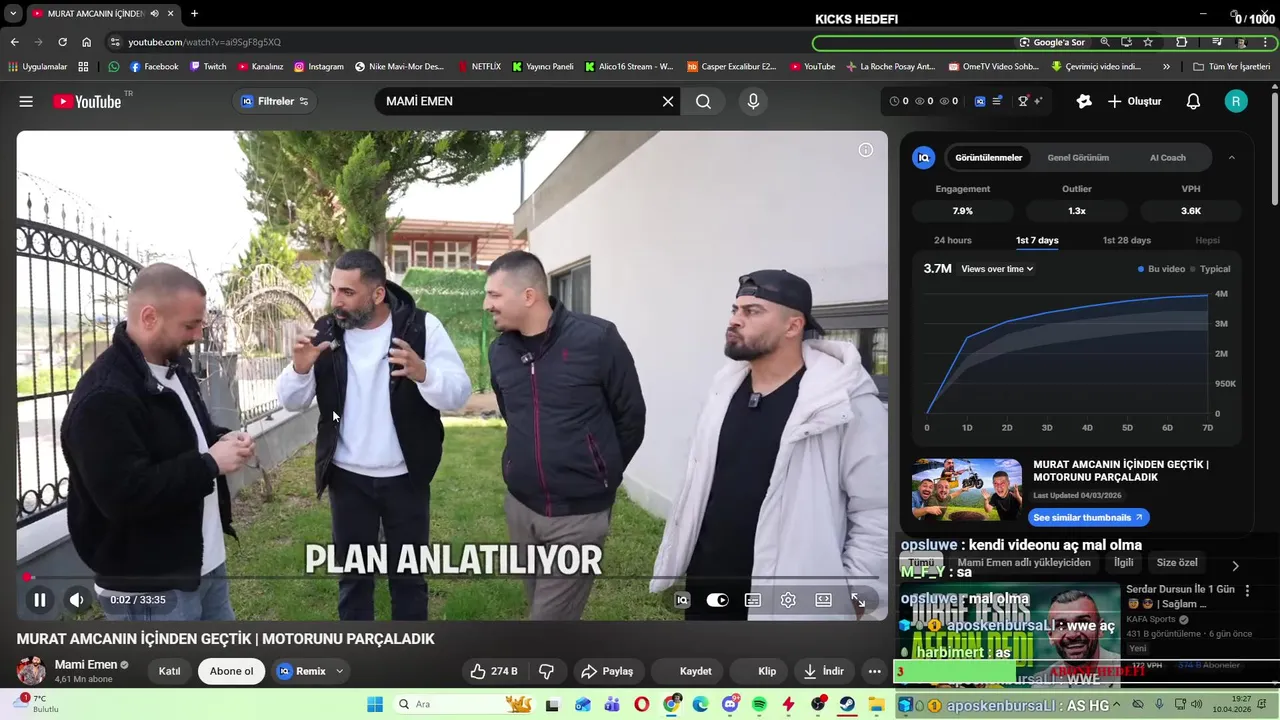This screenshot has width=1280, height=720.
Task: Open YouTube notifications bell
Action: 1193,101
